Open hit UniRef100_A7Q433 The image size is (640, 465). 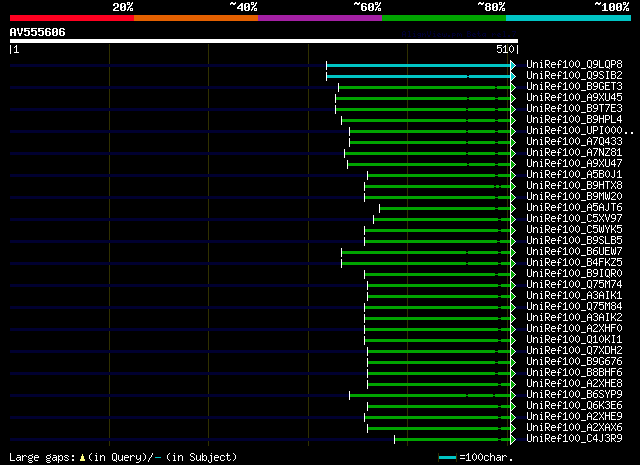pyautogui.click(x=574, y=141)
